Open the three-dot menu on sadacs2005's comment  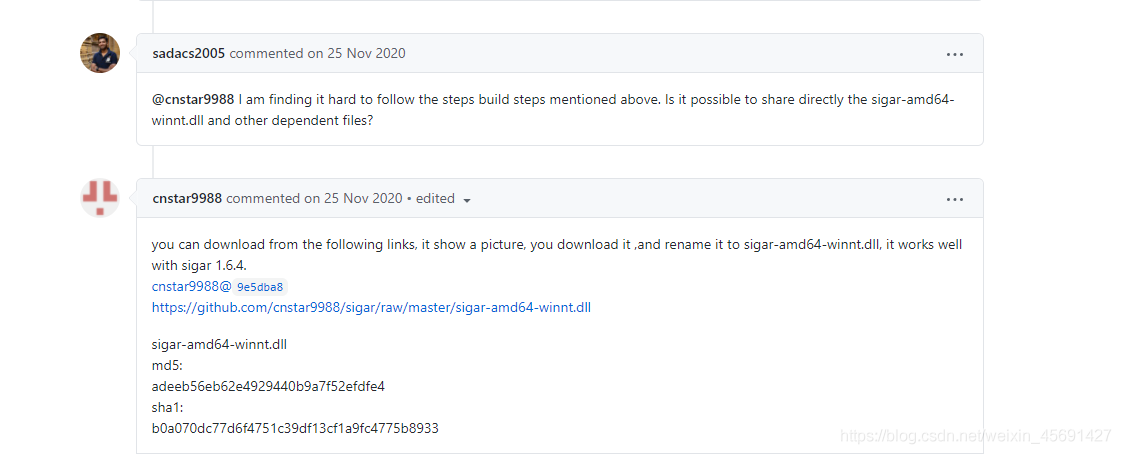click(954, 54)
